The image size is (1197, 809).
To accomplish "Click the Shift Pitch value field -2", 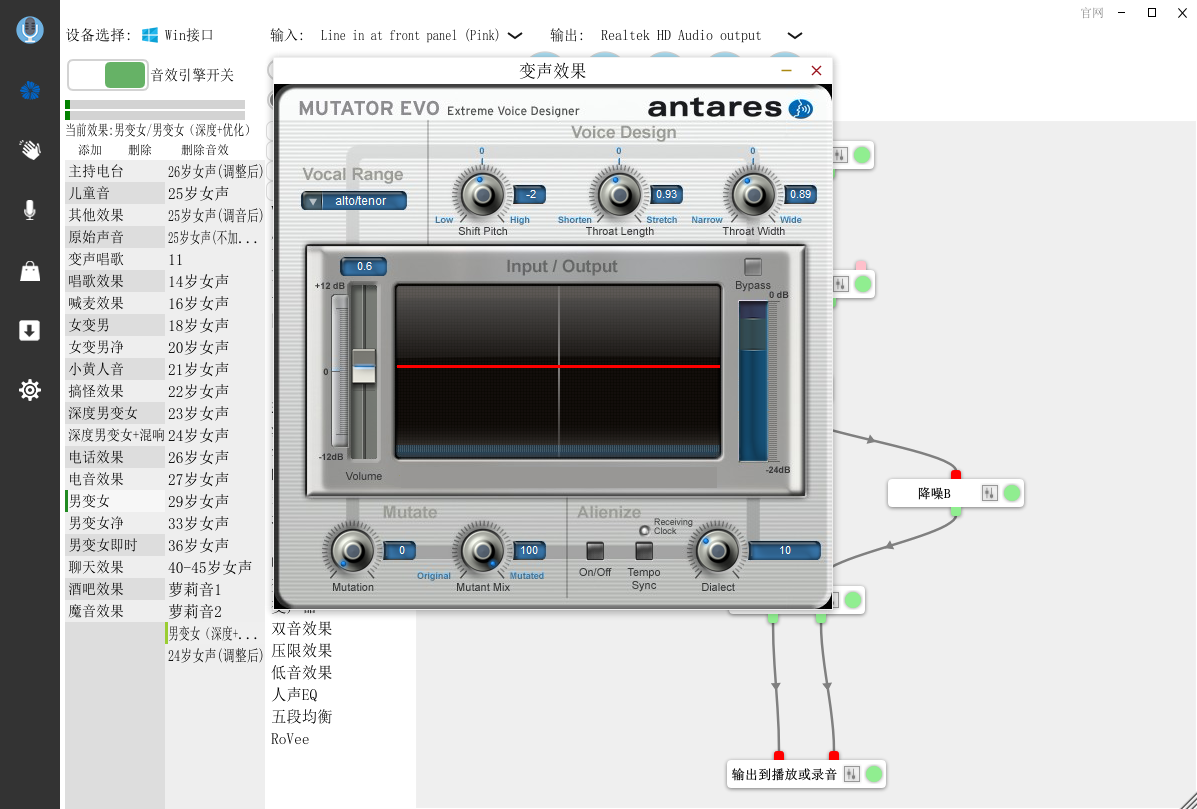I will click(x=530, y=195).
